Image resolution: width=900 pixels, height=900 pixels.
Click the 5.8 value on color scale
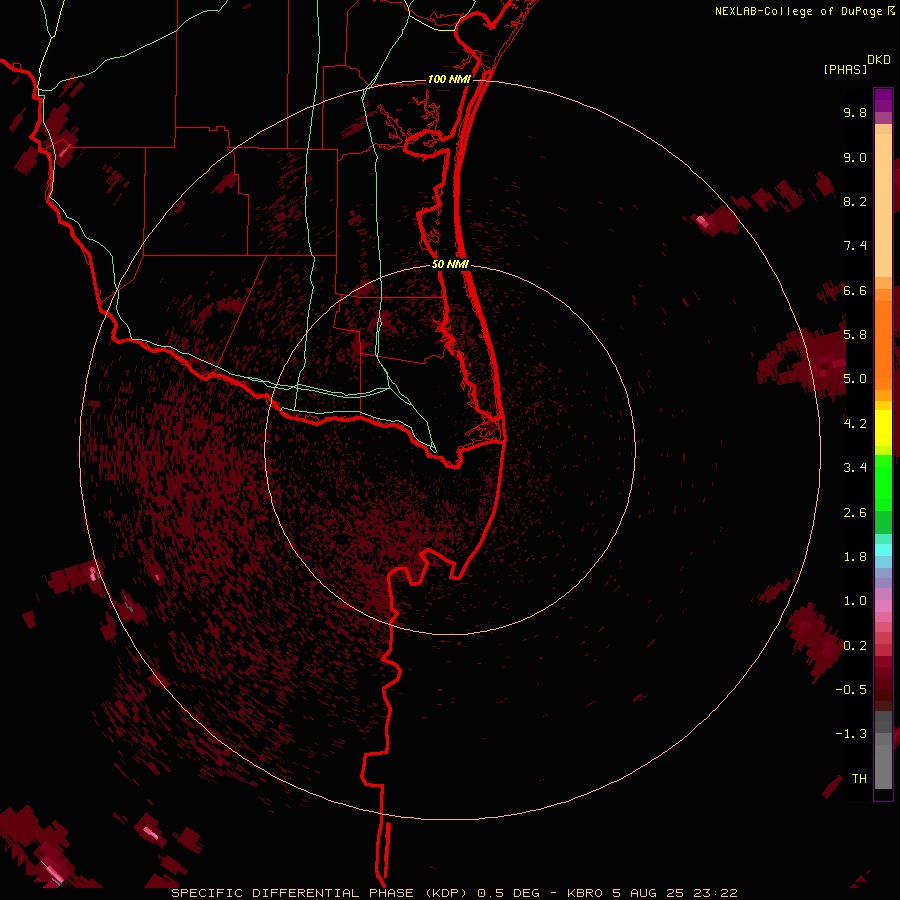click(855, 335)
